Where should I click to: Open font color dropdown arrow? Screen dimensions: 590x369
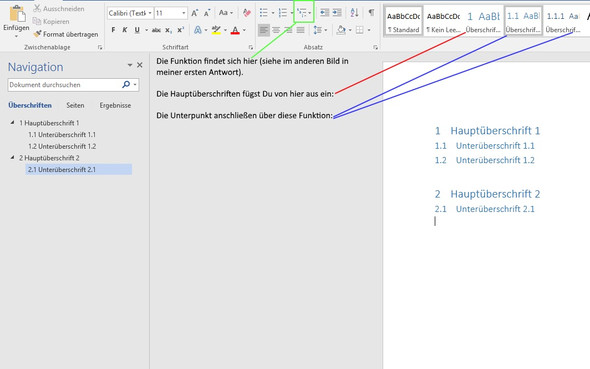pyautogui.click(x=244, y=30)
